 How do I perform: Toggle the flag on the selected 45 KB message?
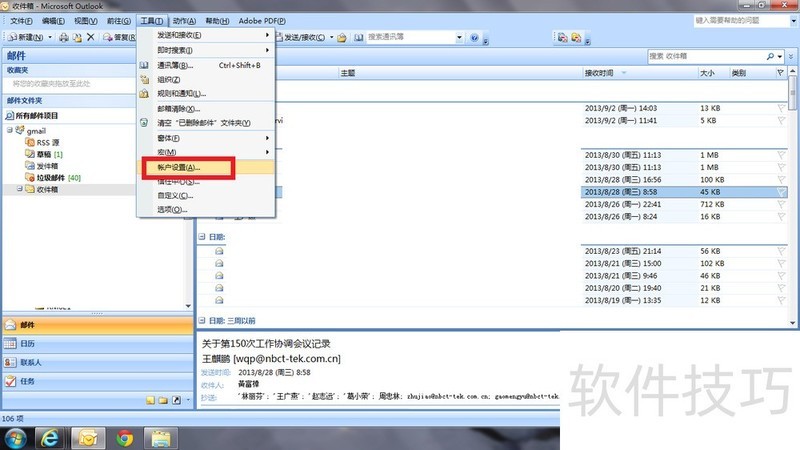(781, 192)
